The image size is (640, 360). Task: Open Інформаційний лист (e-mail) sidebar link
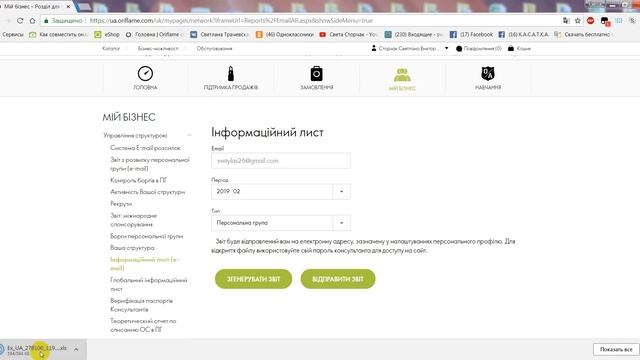pyautogui.click(x=144, y=264)
